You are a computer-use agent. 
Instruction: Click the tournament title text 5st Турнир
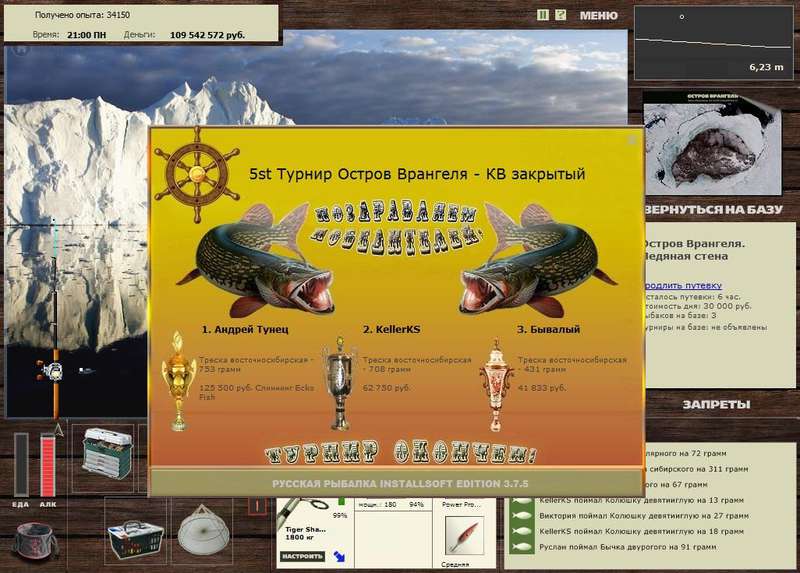pos(417,174)
